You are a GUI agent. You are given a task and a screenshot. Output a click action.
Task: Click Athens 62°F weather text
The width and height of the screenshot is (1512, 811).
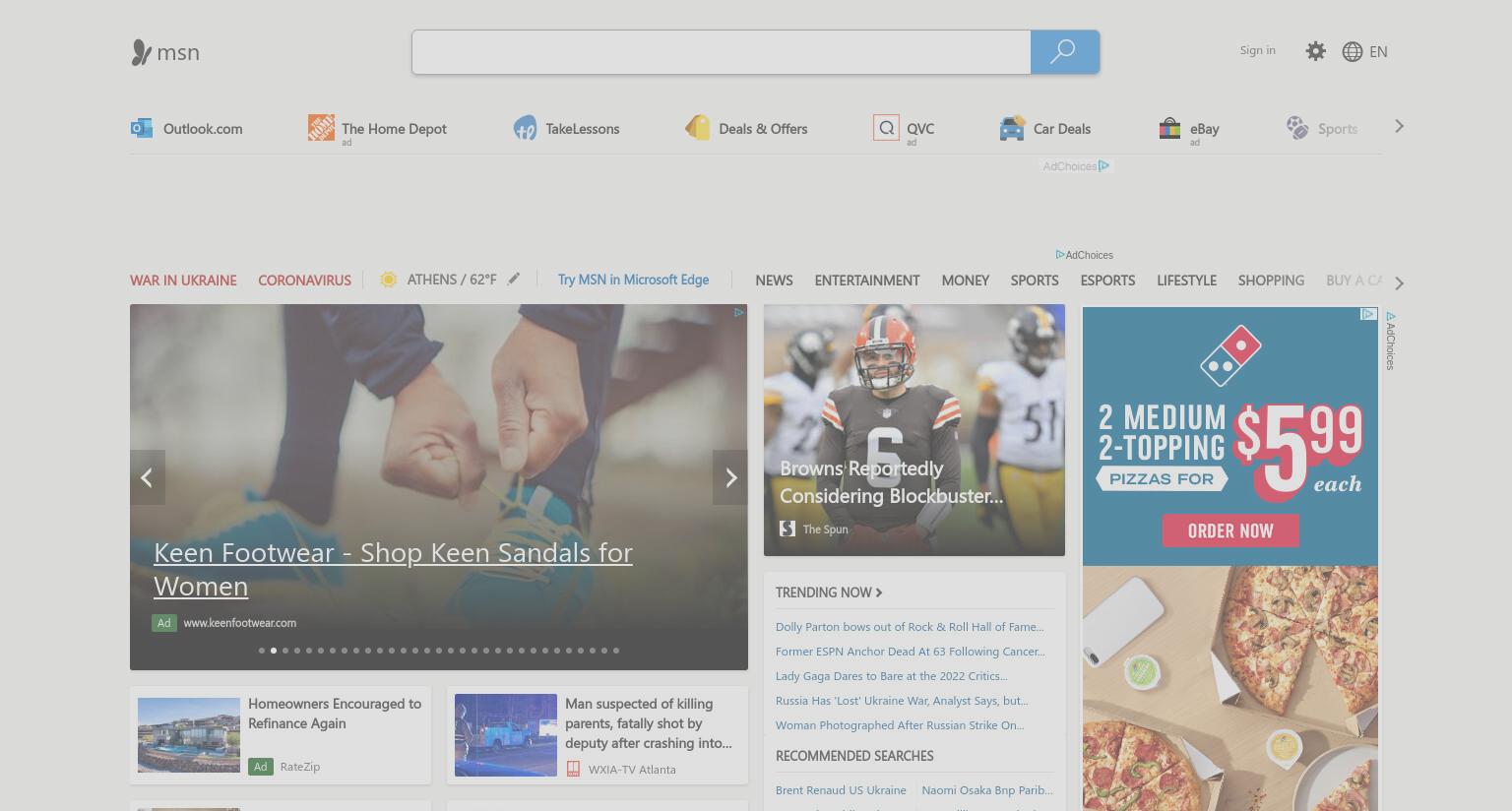[x=452, y=280]
